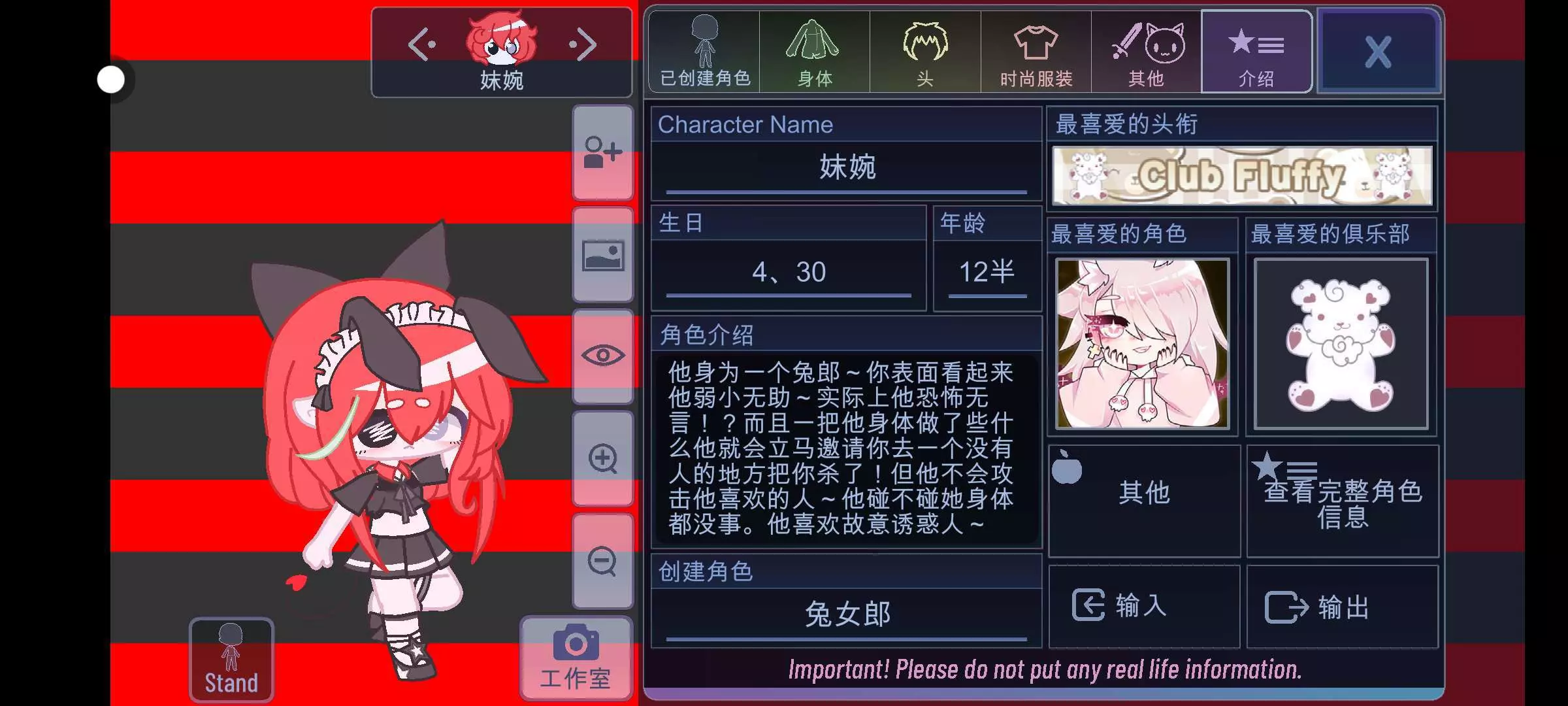Open 查看完整角色信息 full profile

pos(1343,501)
